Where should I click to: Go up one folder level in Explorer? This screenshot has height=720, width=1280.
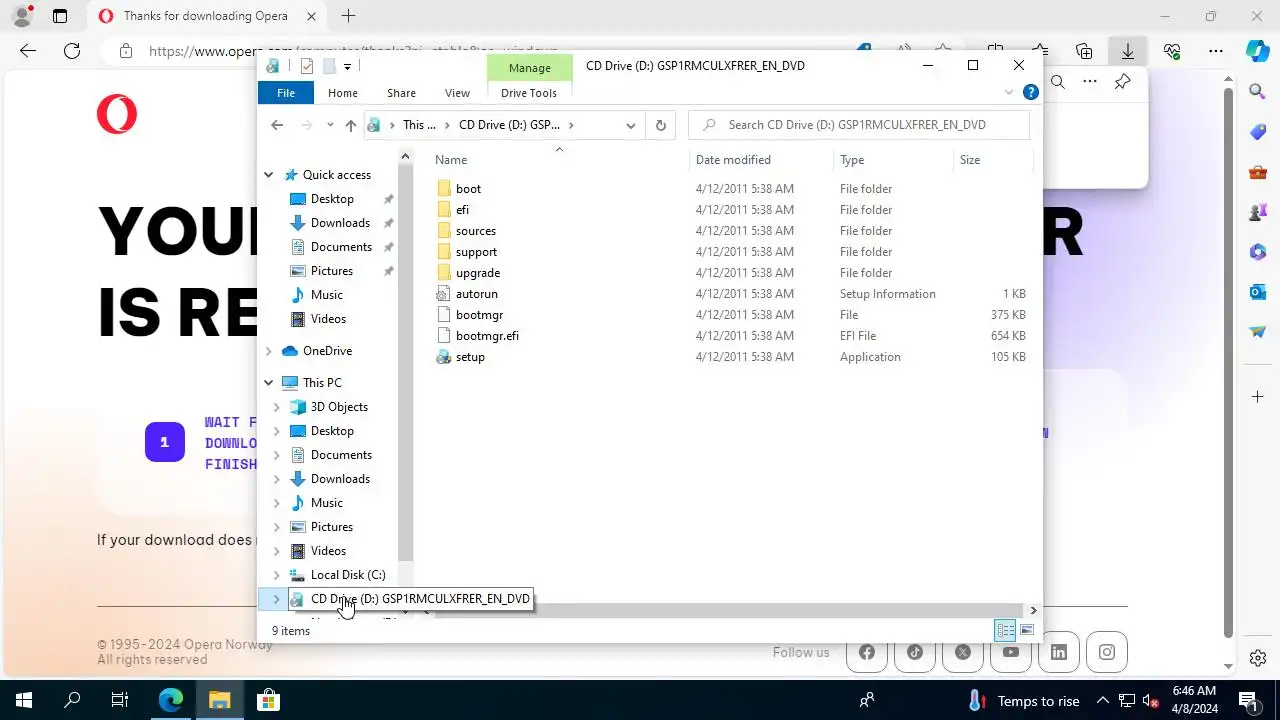coord(350,125)
